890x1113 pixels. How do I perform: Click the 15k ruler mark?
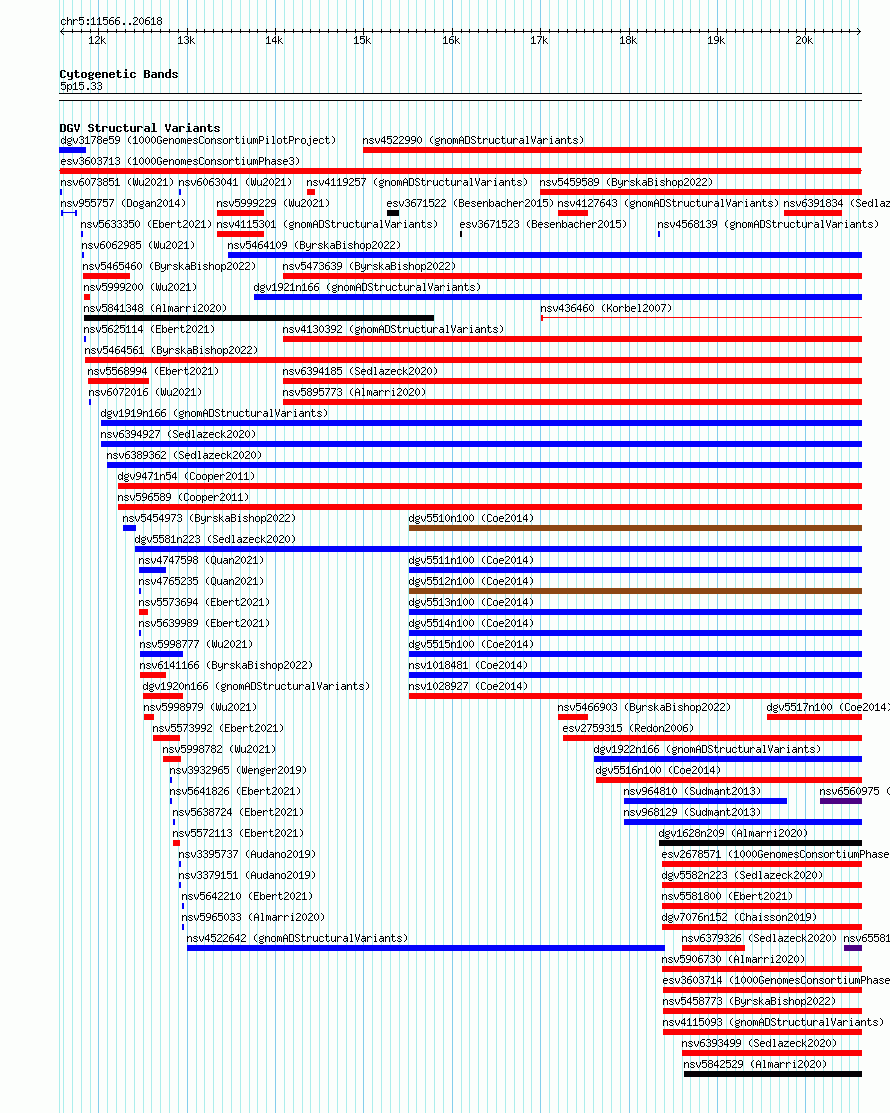point(363,40)
